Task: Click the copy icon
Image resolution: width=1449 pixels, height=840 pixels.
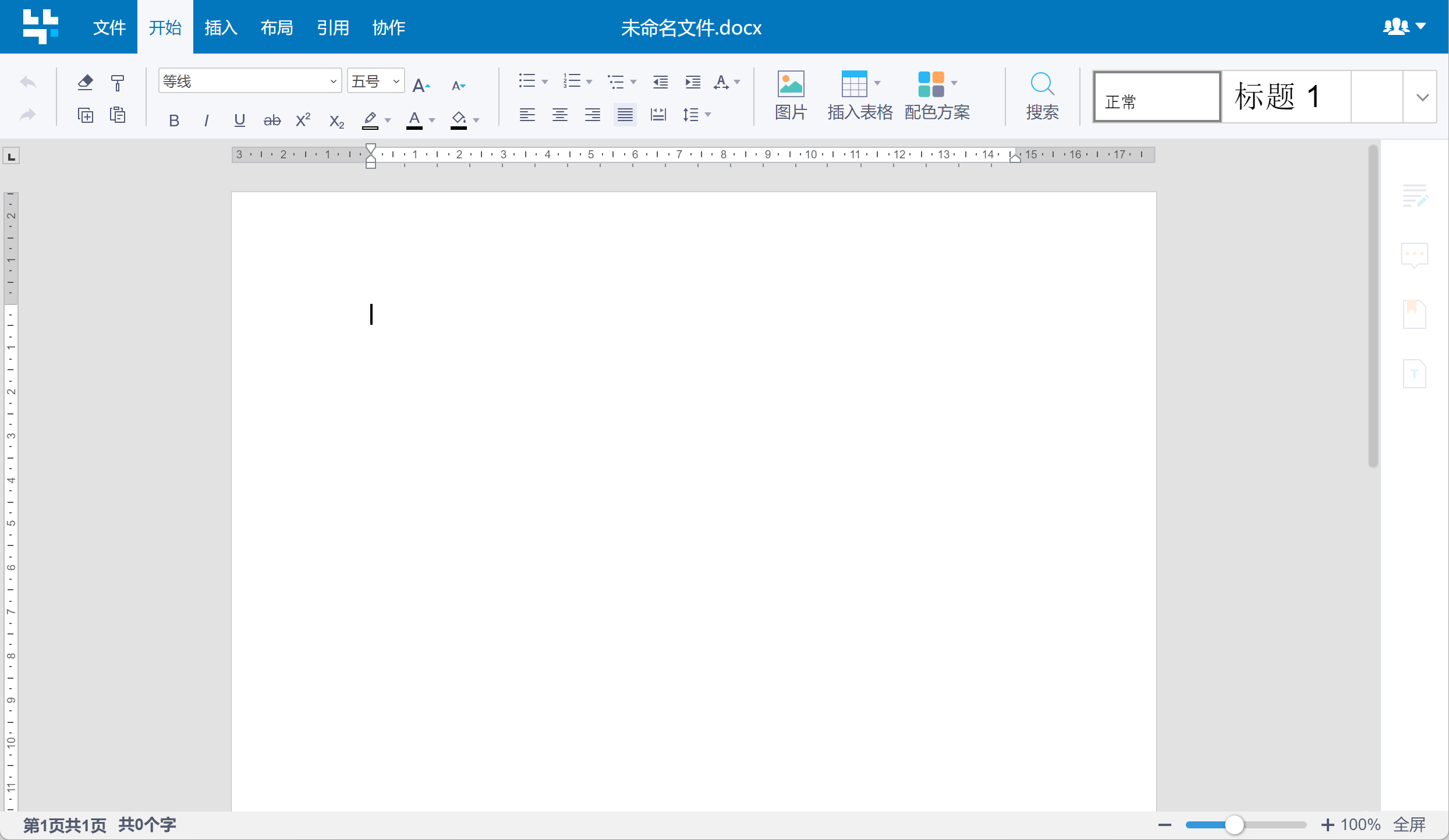Action: pos(85,115)
